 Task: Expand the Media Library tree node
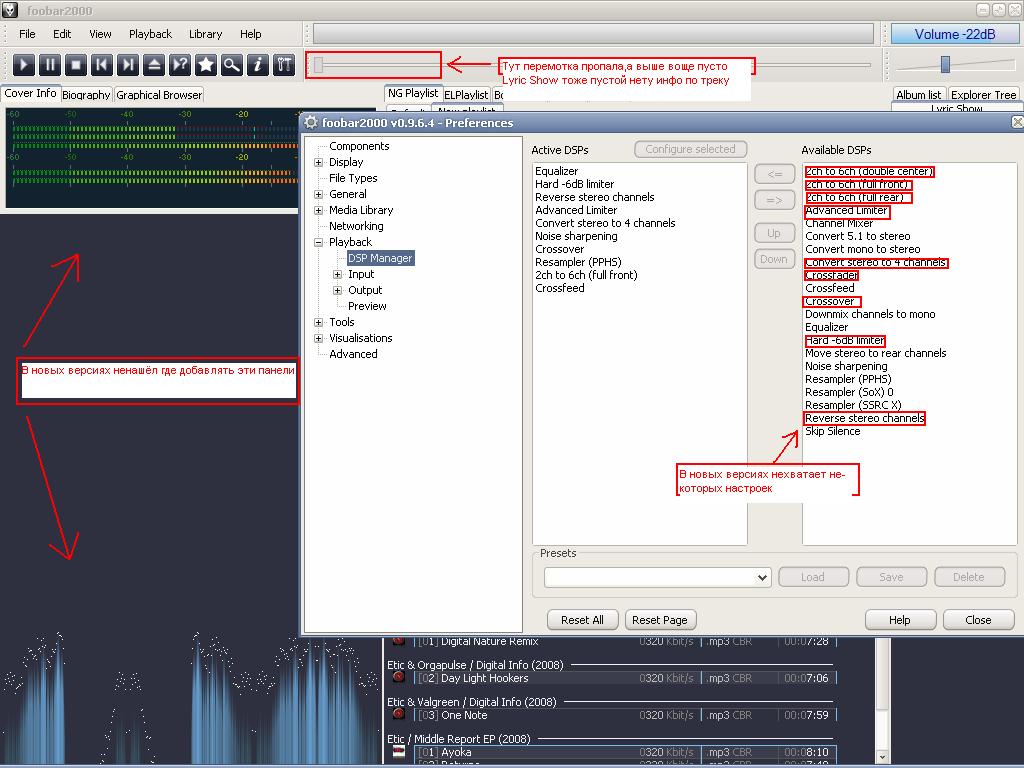point(319,210)
